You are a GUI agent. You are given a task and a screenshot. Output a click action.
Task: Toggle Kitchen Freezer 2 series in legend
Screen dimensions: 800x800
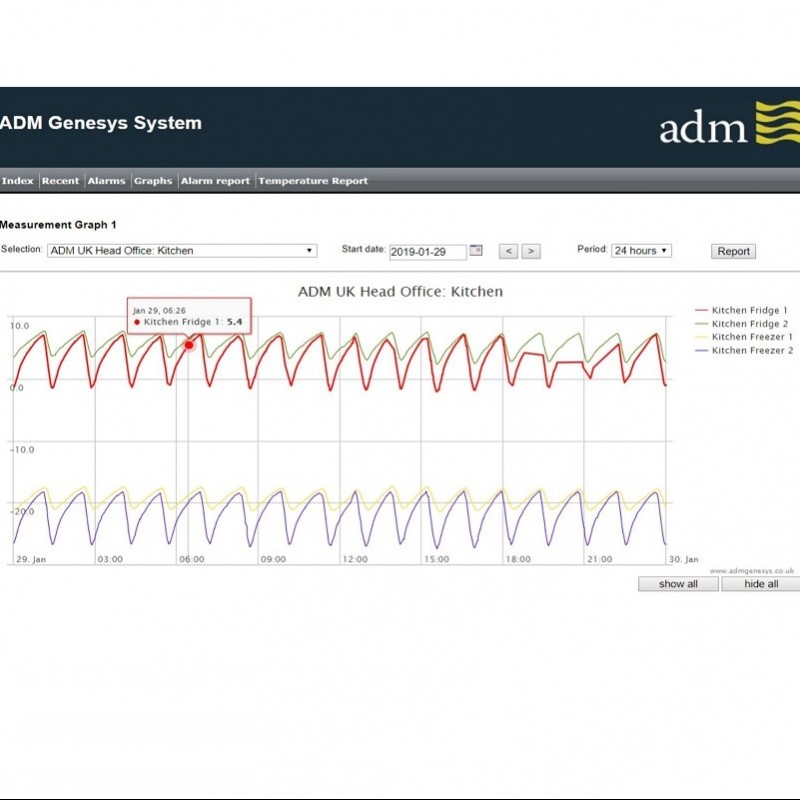pos(744,351)
